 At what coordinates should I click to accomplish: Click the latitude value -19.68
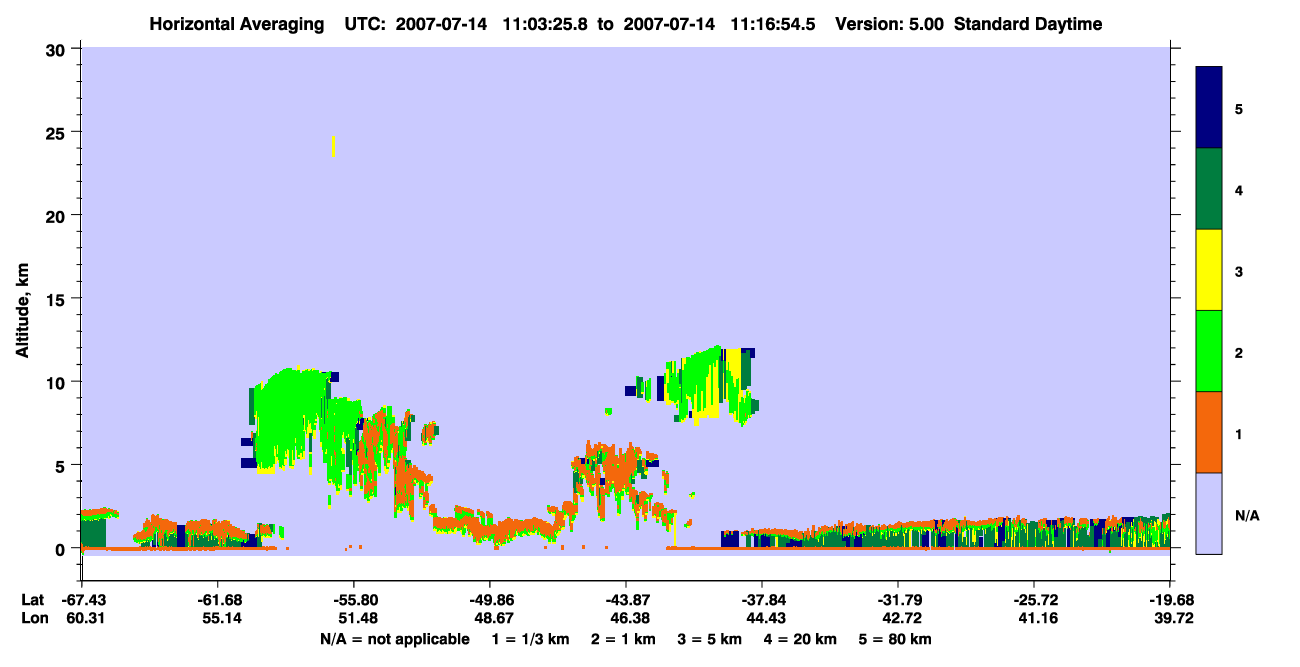(x=1170, y=600)
